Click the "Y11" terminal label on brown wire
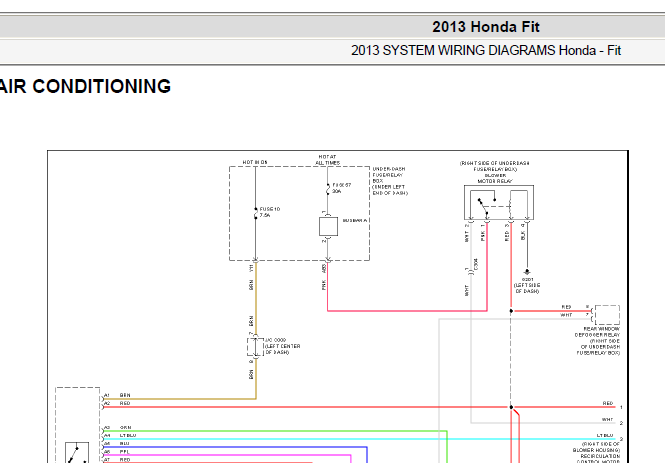Image resolution: width=665 pixels, height=463 pixels. click(251, 268)
